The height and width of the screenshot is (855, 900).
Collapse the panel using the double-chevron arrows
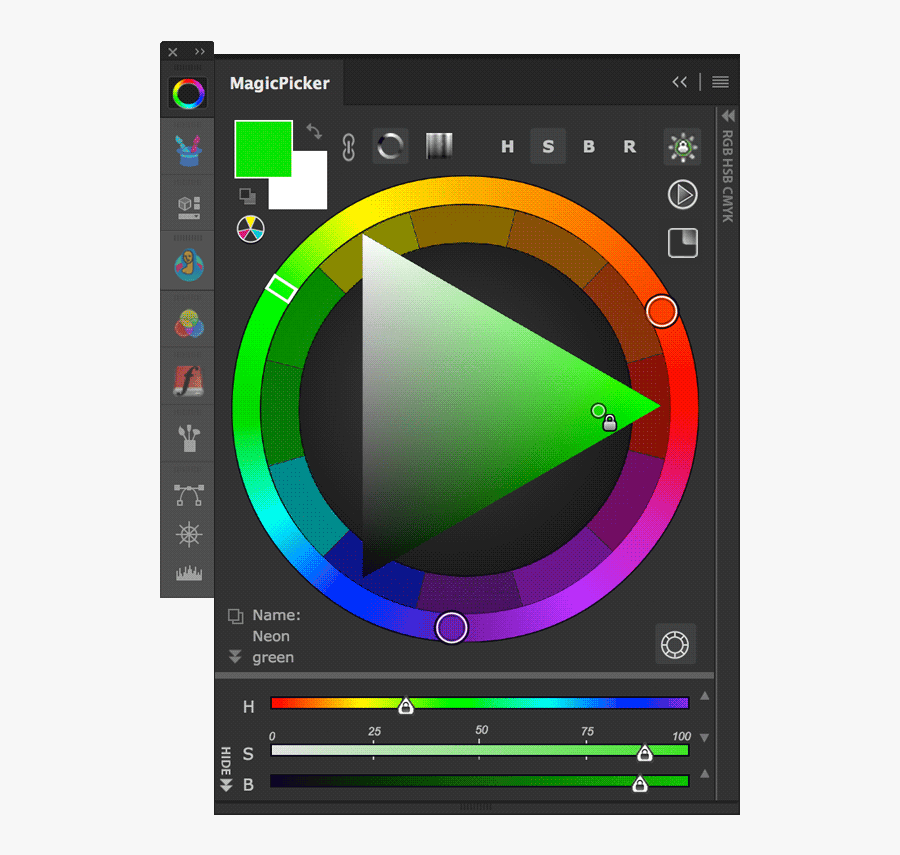[680, 82]
